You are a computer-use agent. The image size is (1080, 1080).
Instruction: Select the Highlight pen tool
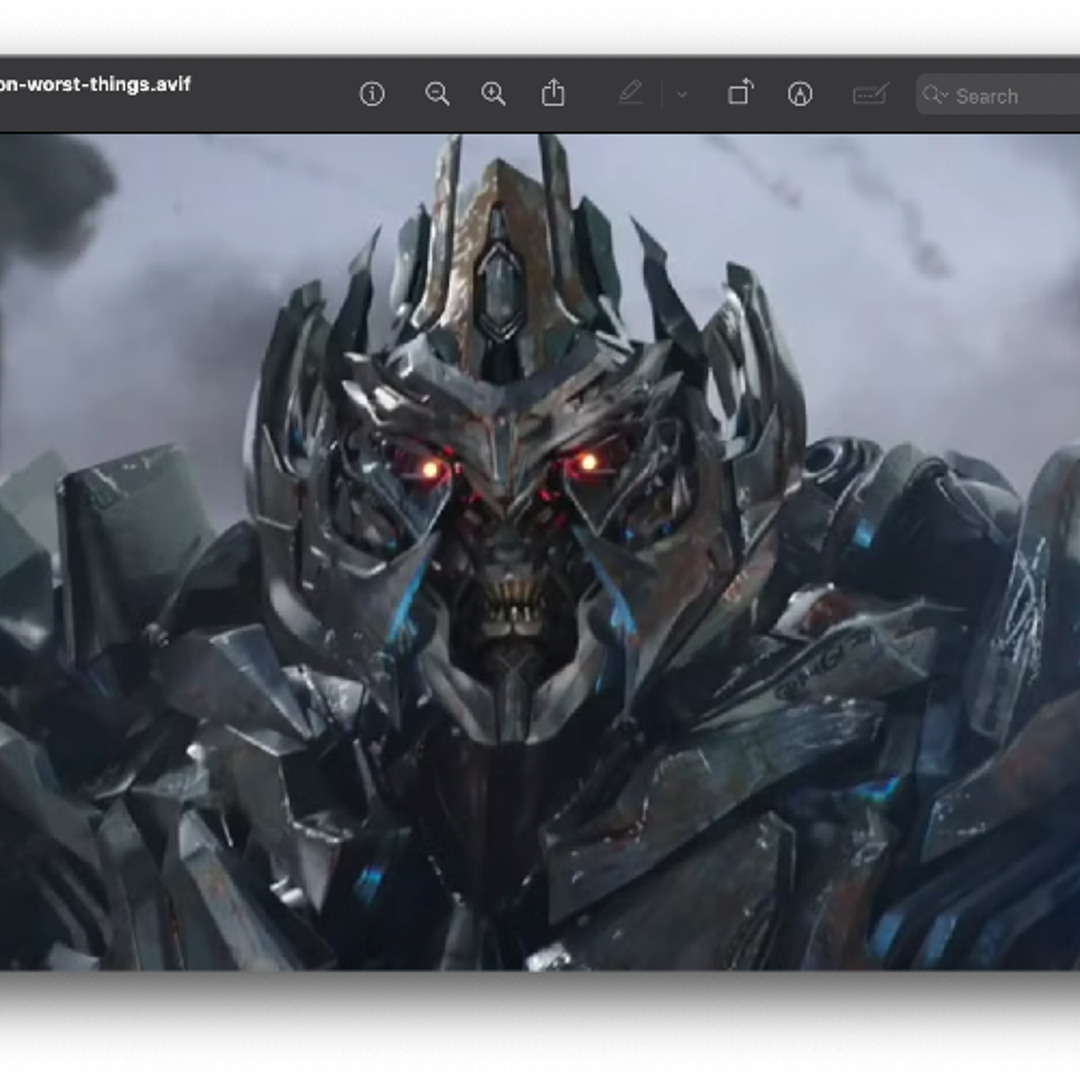630,94
